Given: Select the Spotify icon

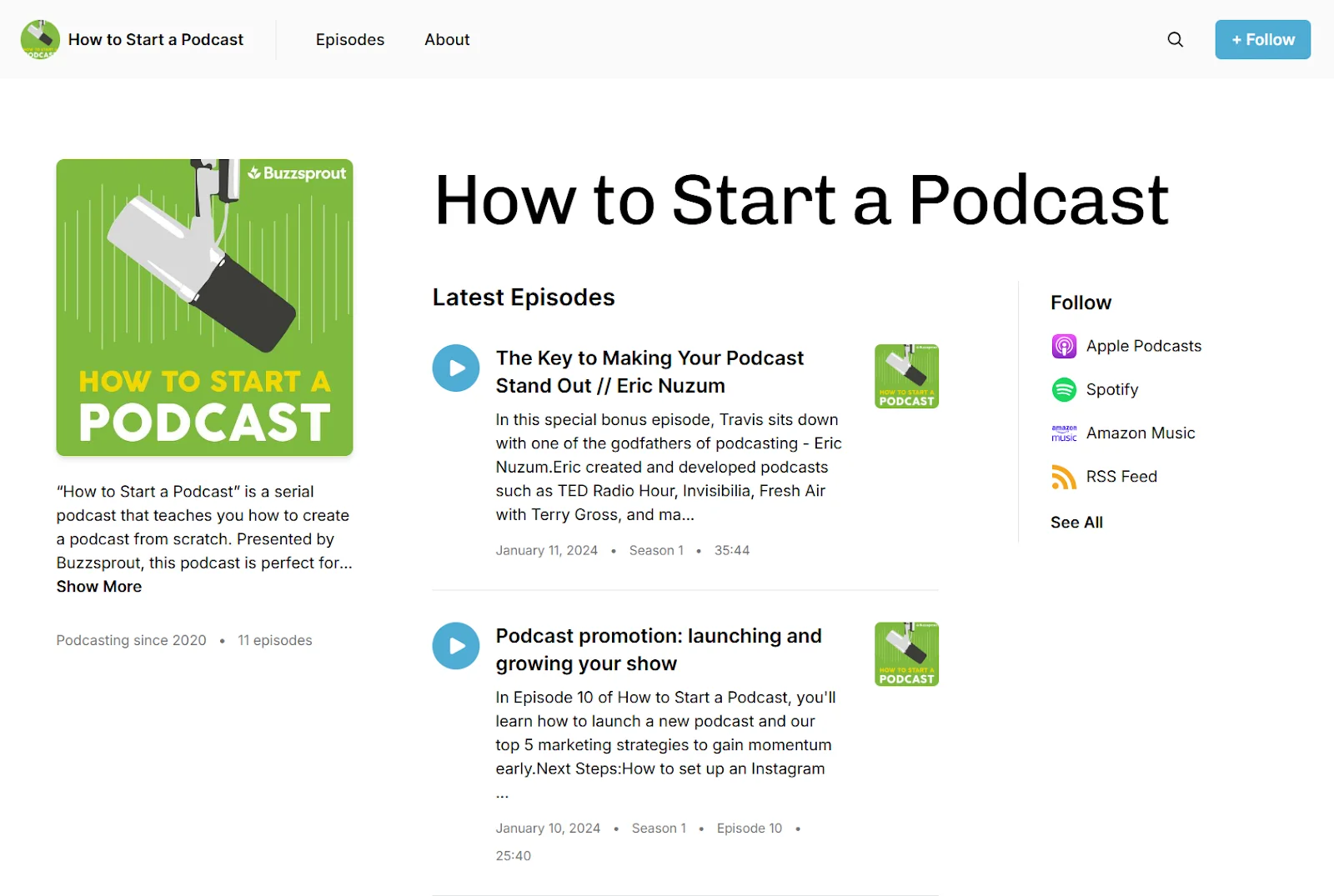Looking at the screenshot, I should pyautogui.click(x=1063, y=389).
